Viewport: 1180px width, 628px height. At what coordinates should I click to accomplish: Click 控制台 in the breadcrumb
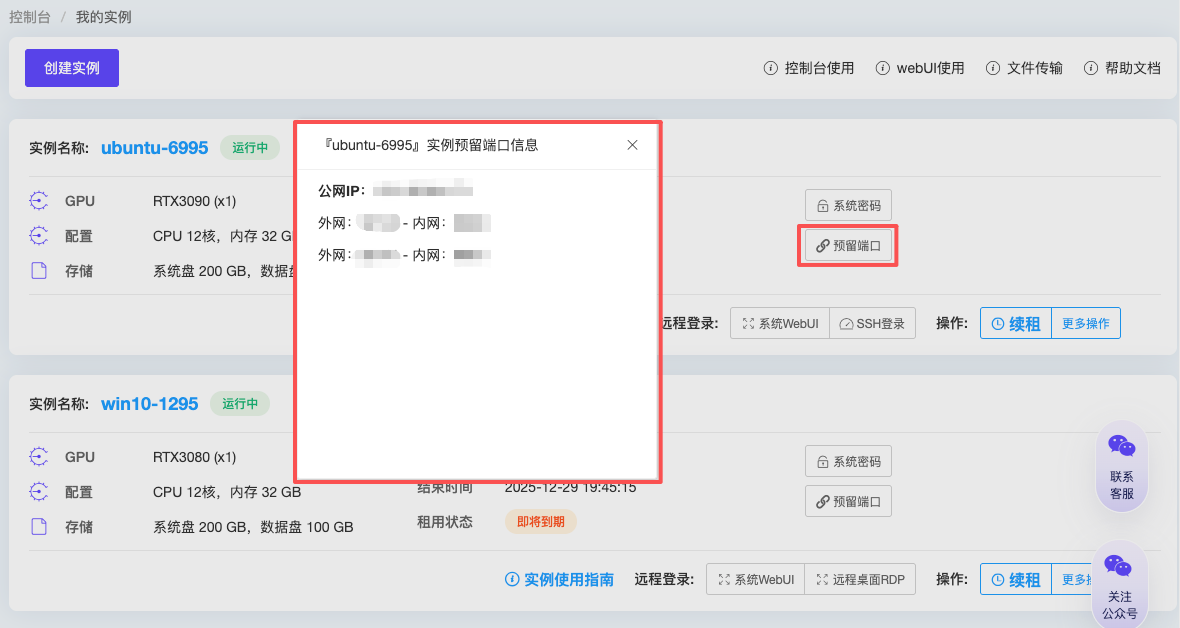[x=30, y=17]
